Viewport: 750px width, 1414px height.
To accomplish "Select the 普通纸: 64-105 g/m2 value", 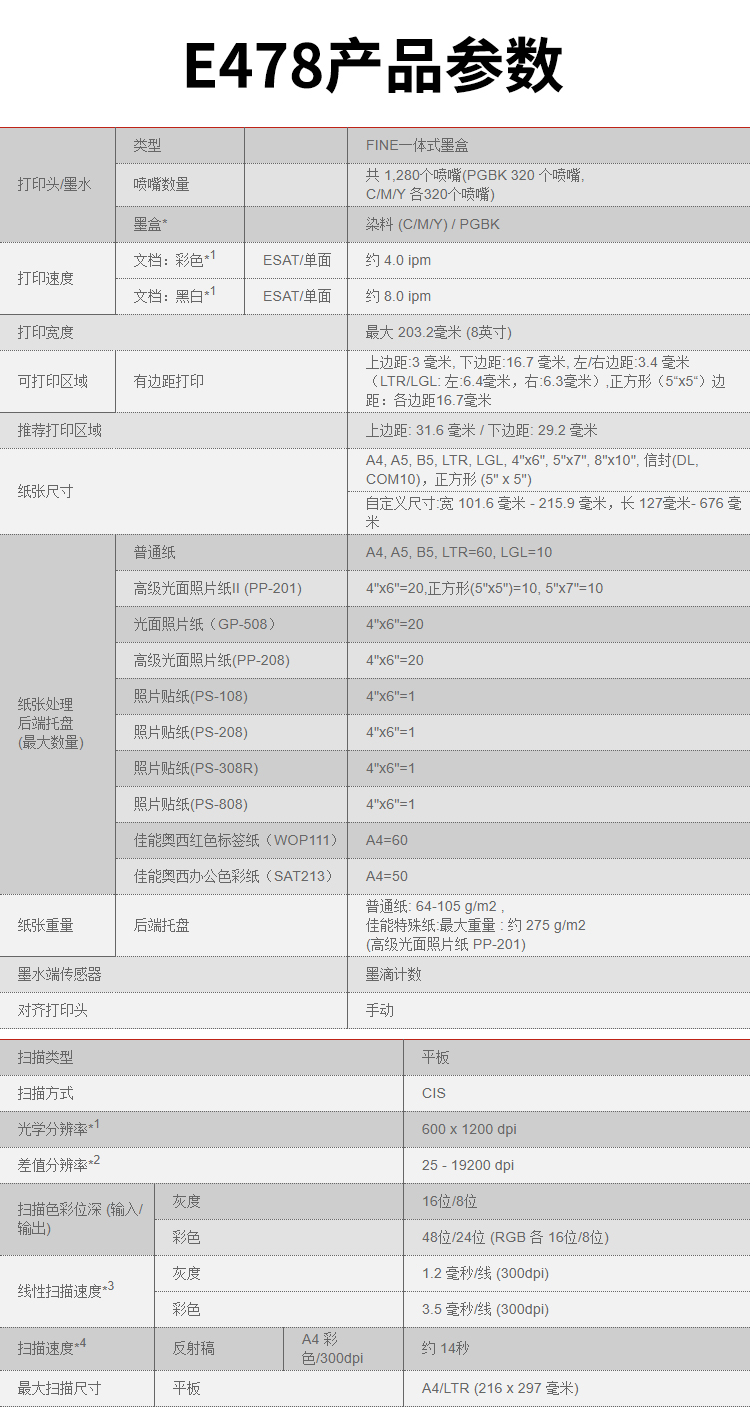I will [x=435, y=906].
